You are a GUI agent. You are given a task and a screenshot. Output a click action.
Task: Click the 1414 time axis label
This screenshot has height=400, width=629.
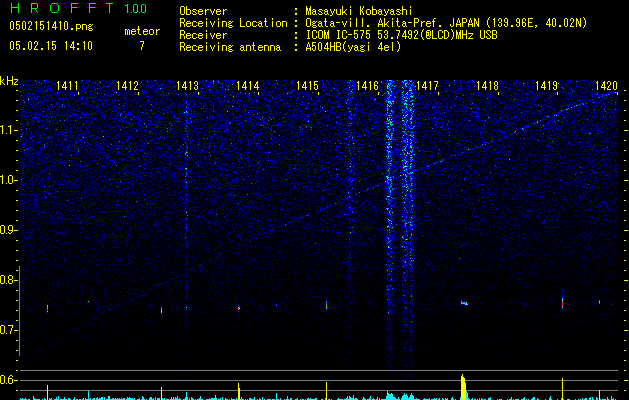(x=248, y=85)
